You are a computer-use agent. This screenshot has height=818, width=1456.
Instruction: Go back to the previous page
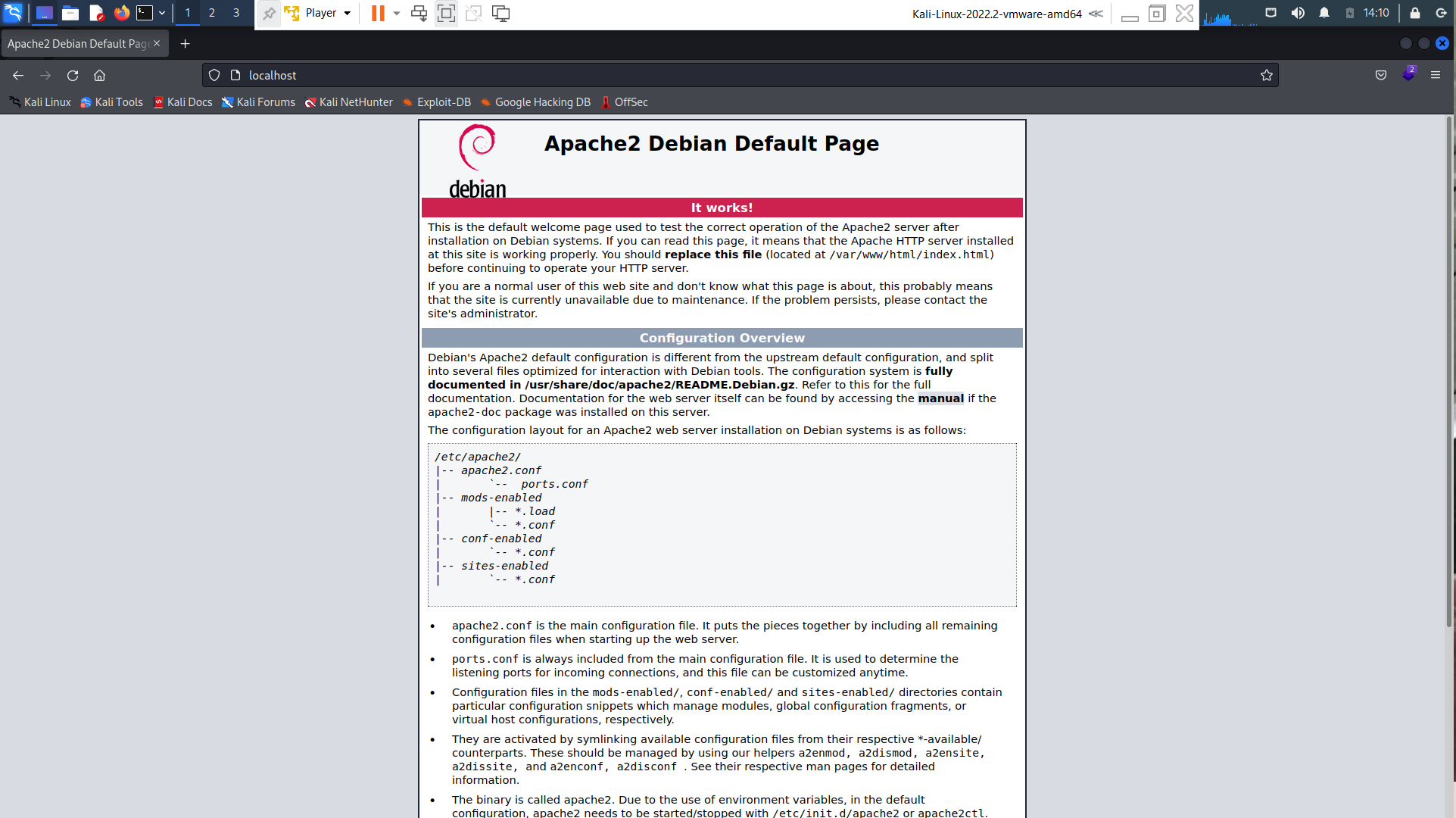(18, 75)
